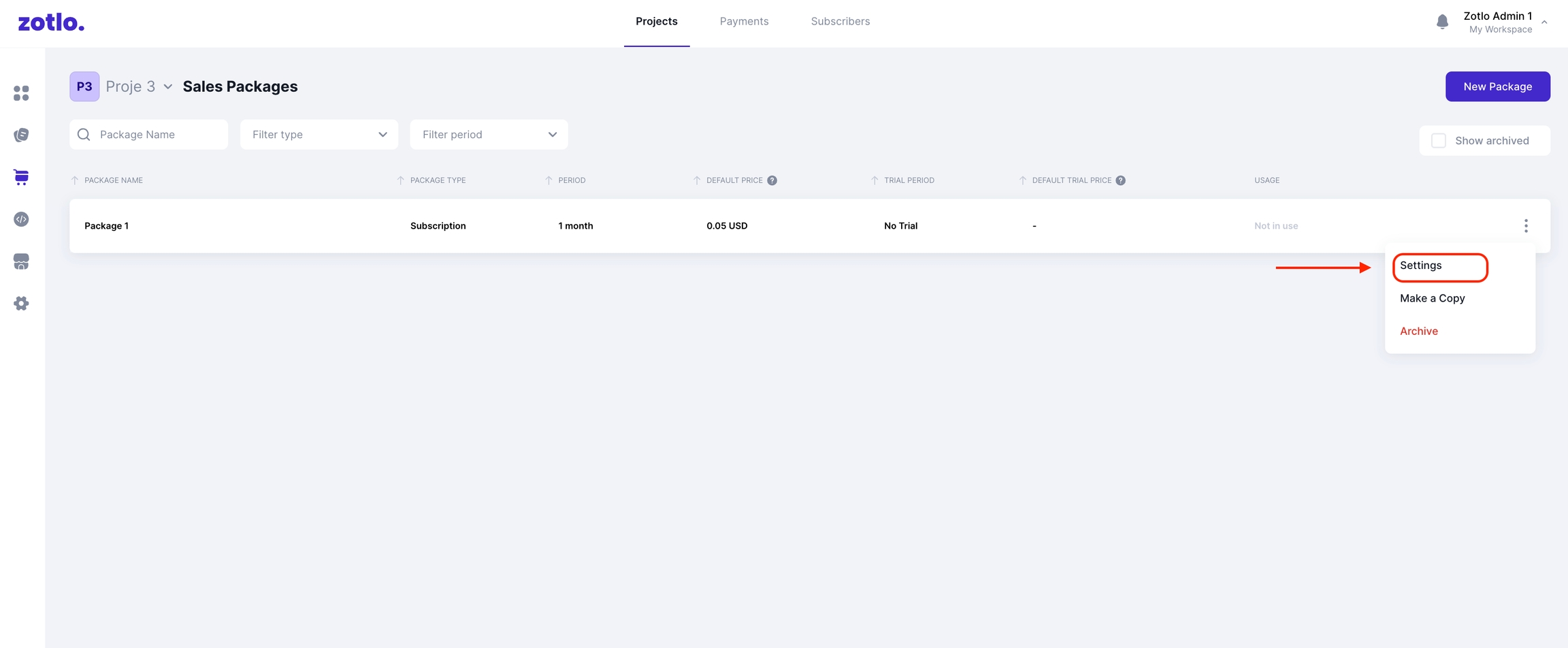Screen dimensions: 1568x648
Task: Choose Make a Copy from menu
Action: (1432, 298)
